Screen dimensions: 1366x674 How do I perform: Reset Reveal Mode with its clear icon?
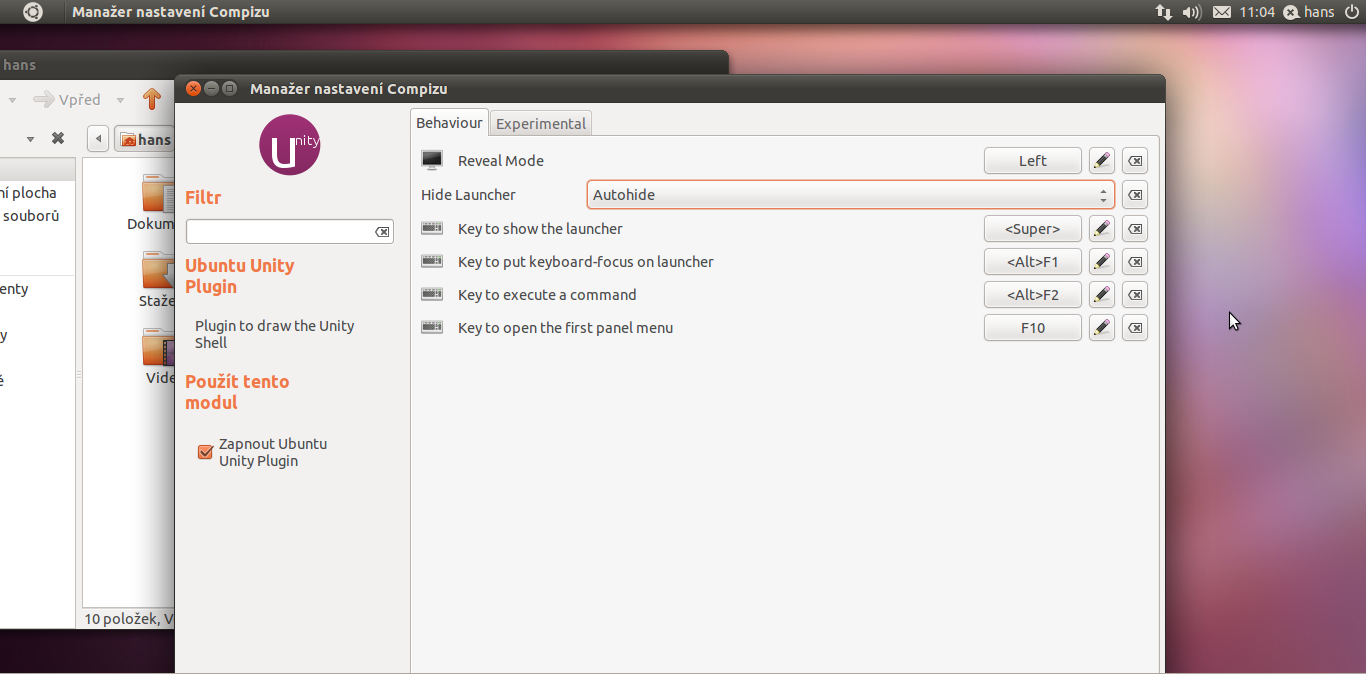coord(1135,161)
